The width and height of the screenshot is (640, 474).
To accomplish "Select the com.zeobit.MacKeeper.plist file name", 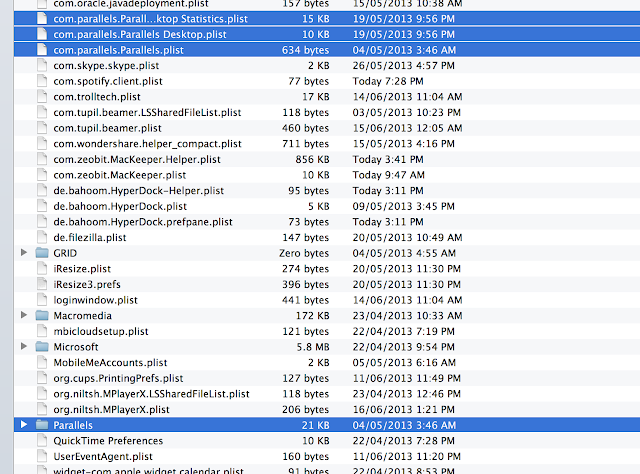I will click(120, 175).
